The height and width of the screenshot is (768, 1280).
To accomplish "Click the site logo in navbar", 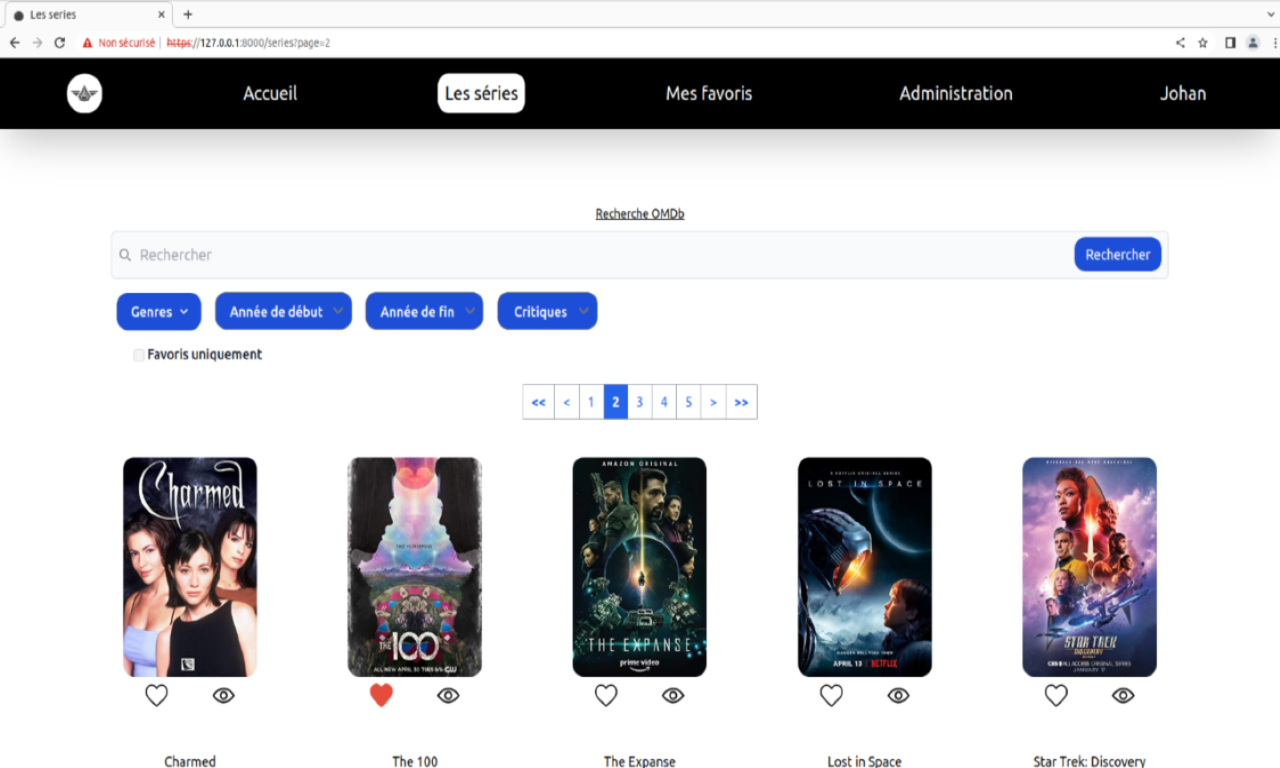I will [85, 94].
